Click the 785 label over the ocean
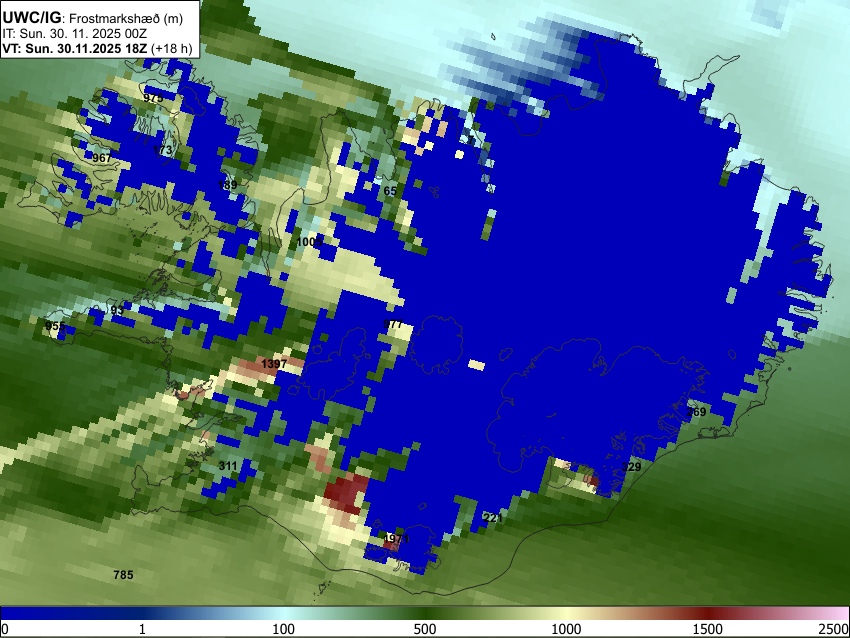 click(x=123, y=575)
